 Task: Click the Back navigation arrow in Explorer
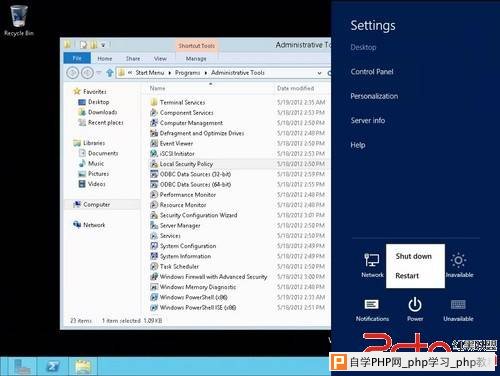click(72, 73)
